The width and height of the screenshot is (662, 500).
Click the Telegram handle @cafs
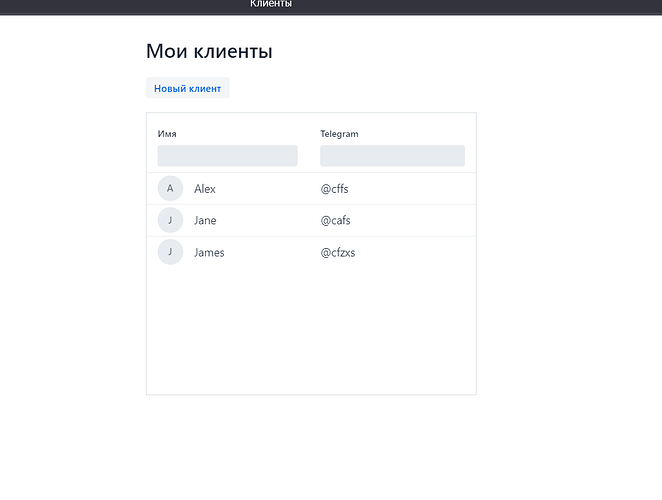[x=335, y=221]
